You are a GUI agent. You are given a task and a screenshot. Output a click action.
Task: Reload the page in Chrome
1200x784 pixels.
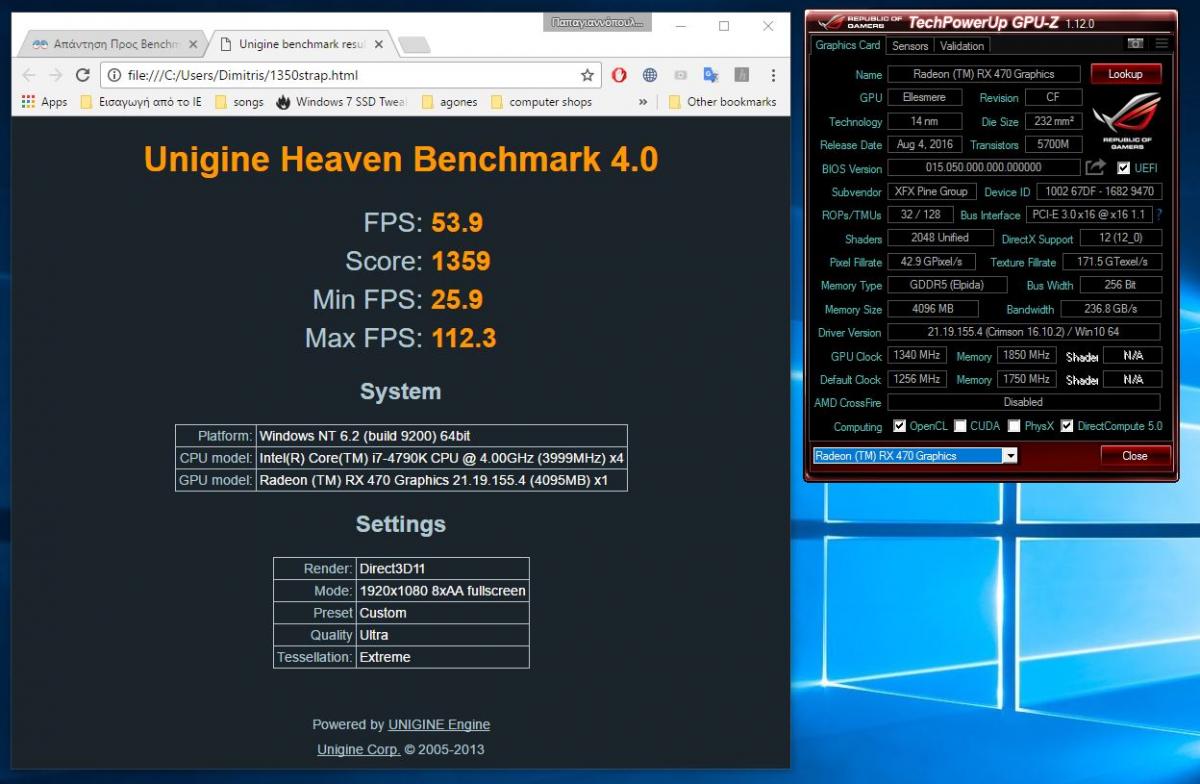tap(83, 75)
